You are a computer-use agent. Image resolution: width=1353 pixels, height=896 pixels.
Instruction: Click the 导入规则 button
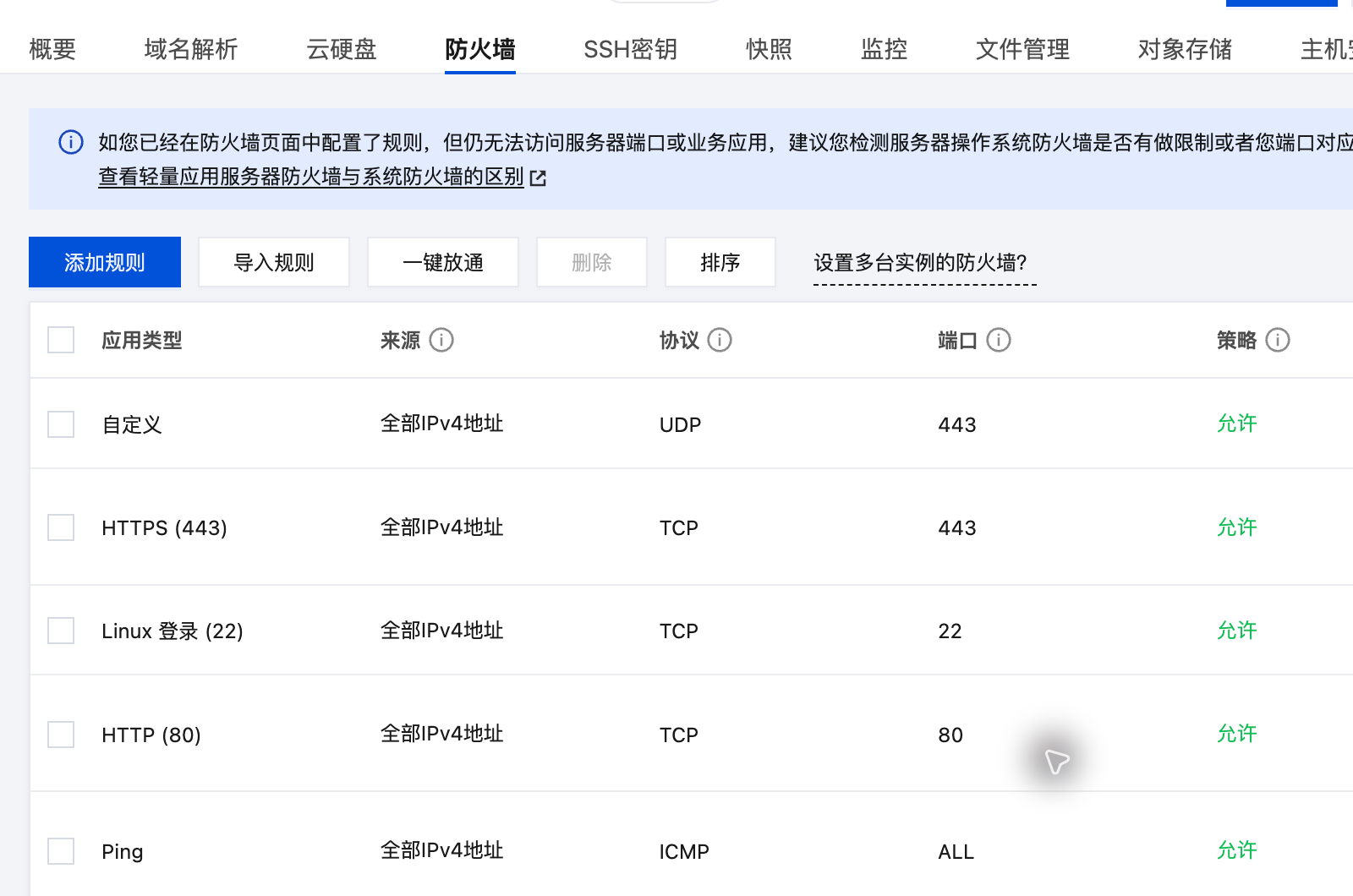click(x=274, y=262)
